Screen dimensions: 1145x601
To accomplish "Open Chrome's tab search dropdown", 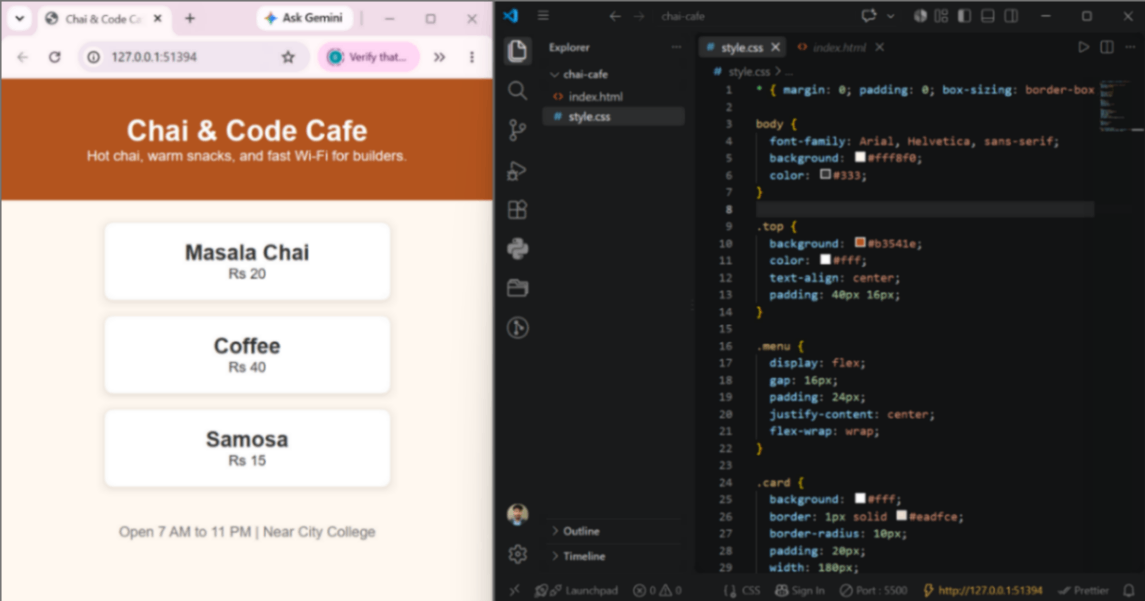I will pyautogui.click(x=20, y=18).
